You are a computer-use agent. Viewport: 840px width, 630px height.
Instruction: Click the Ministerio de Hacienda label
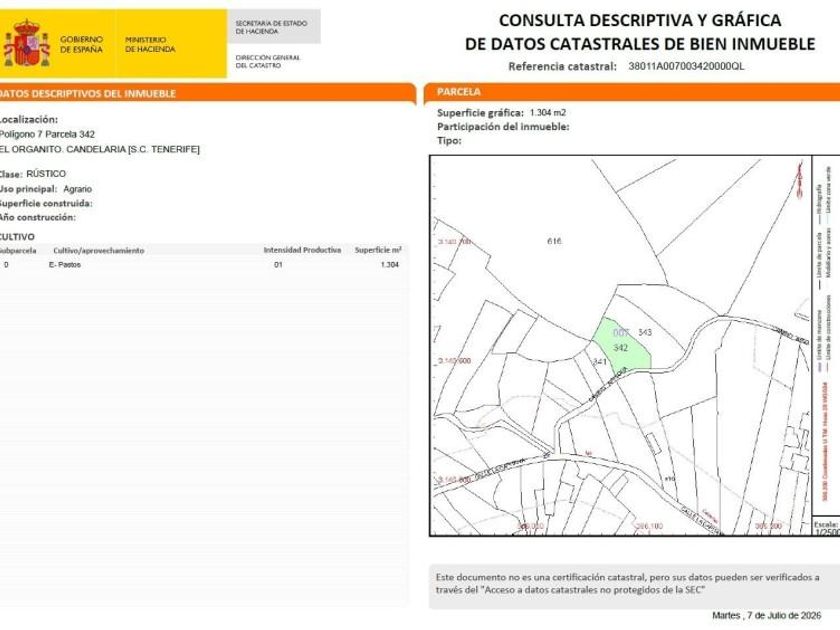pos(150,44)
